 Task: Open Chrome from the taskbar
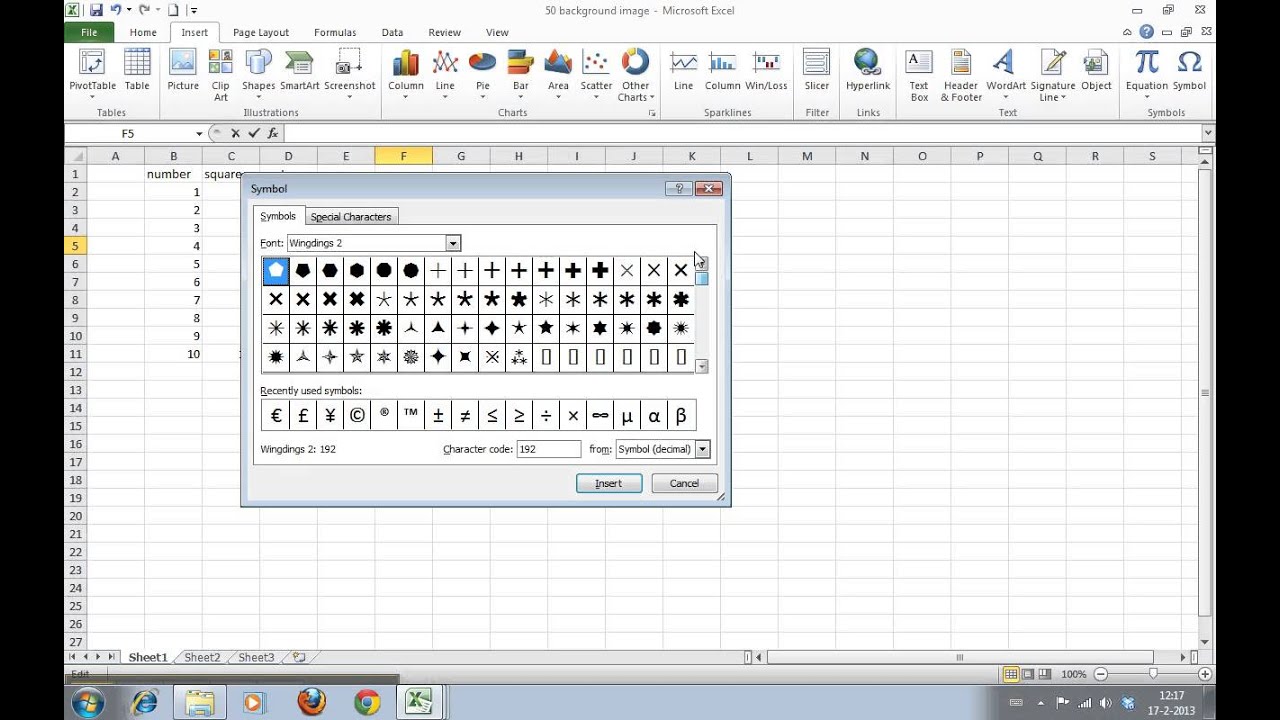367,703
